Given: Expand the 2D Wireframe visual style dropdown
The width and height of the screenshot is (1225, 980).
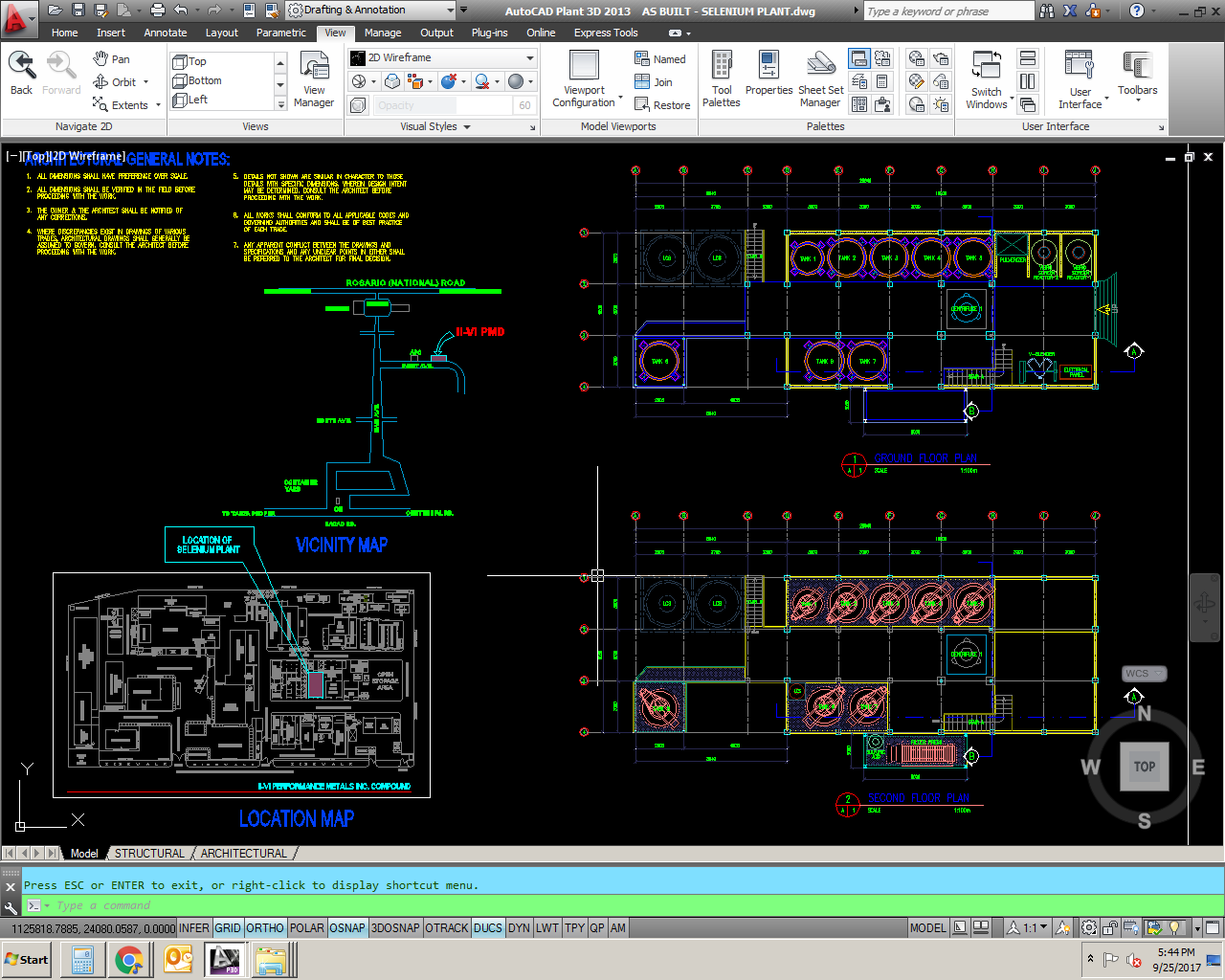Looking at the screenshot, I should (529, 57).
